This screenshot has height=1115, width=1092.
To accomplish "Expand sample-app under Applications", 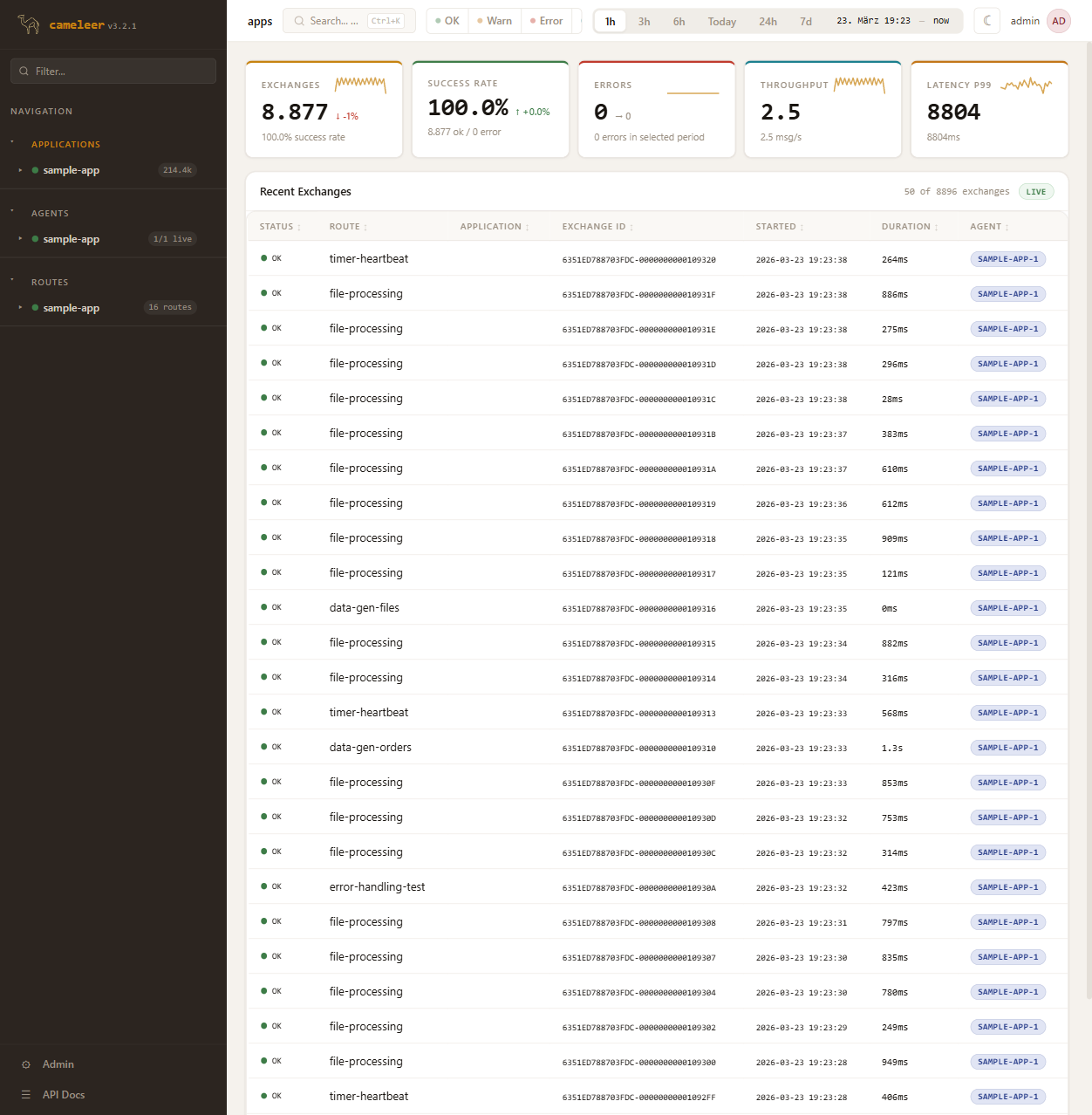I will [x=20, y=170].
